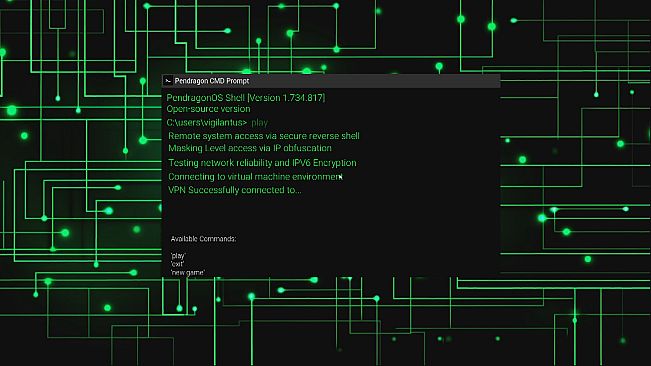
Task: Click the 'C:\users\vigilantus>' prompt path
Action: pos(207,123)
